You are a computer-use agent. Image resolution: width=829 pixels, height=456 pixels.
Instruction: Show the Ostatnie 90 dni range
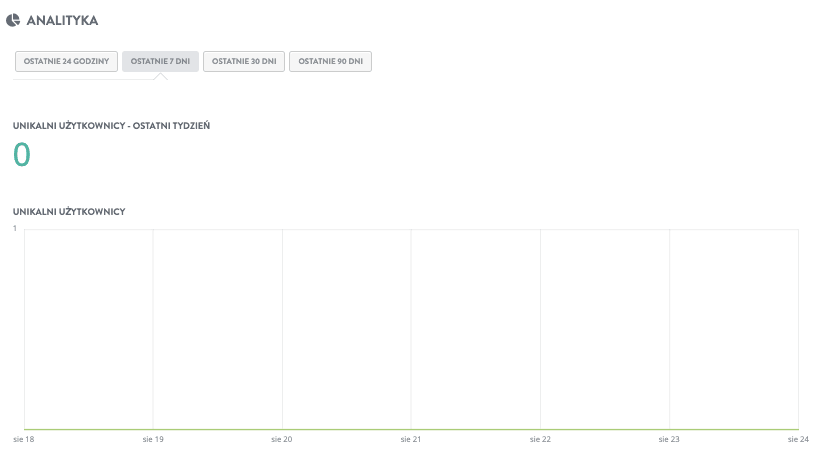pos(330,61)
